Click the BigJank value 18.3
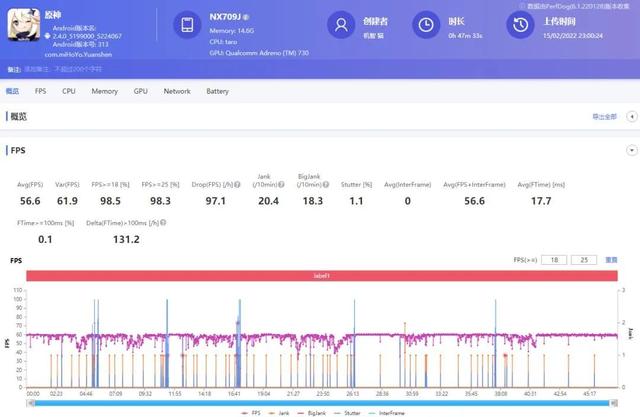 (313, 201)
